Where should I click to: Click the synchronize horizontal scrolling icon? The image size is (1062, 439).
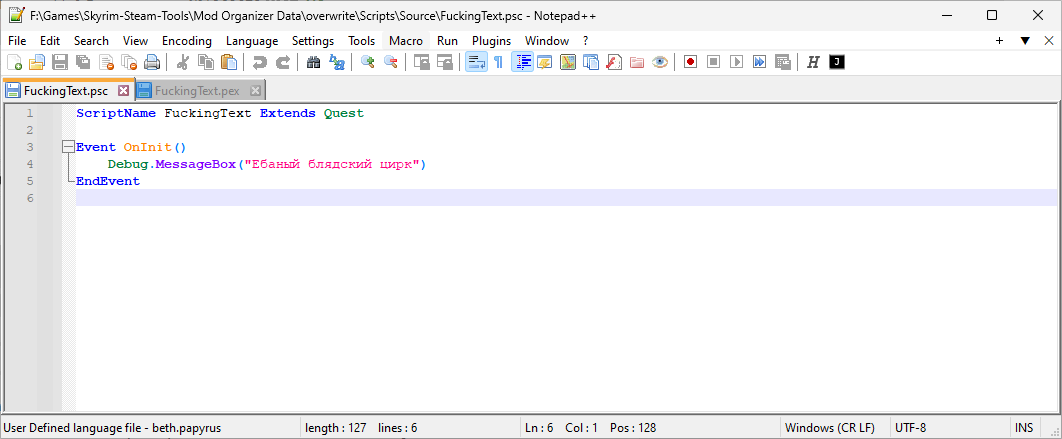pos(445,62)
